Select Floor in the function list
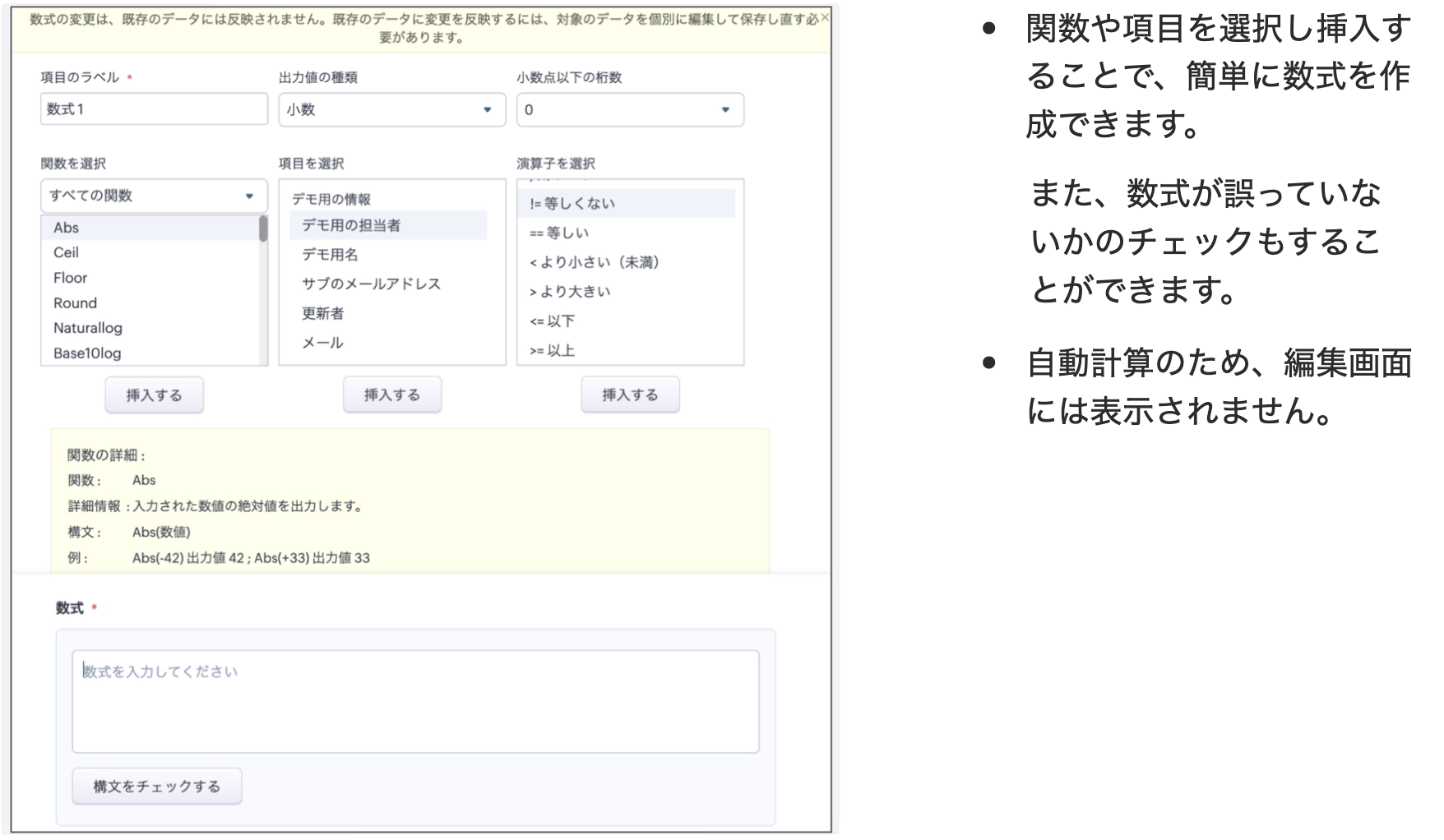 150,278
